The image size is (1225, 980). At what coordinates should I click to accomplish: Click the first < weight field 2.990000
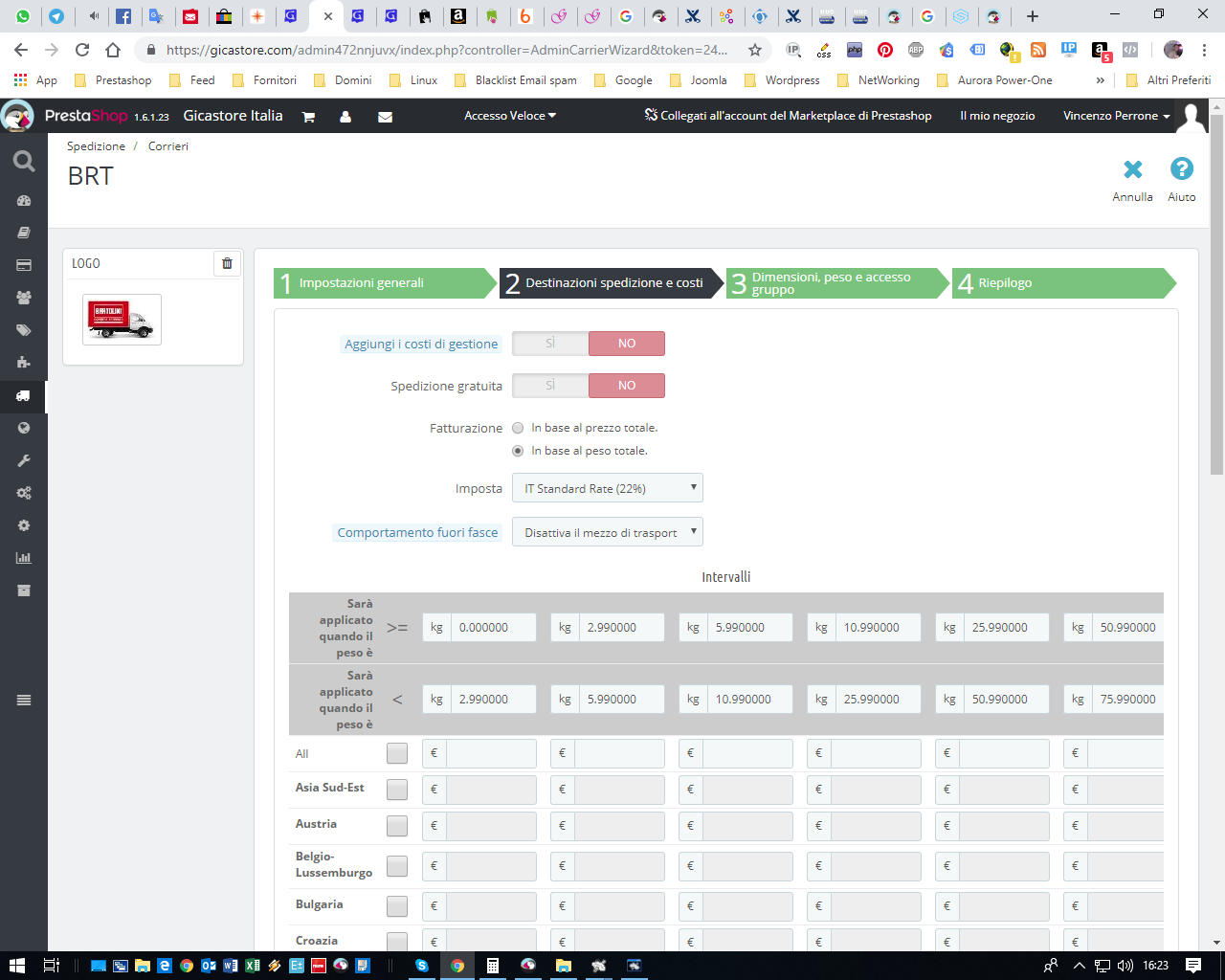click(494, 700)
